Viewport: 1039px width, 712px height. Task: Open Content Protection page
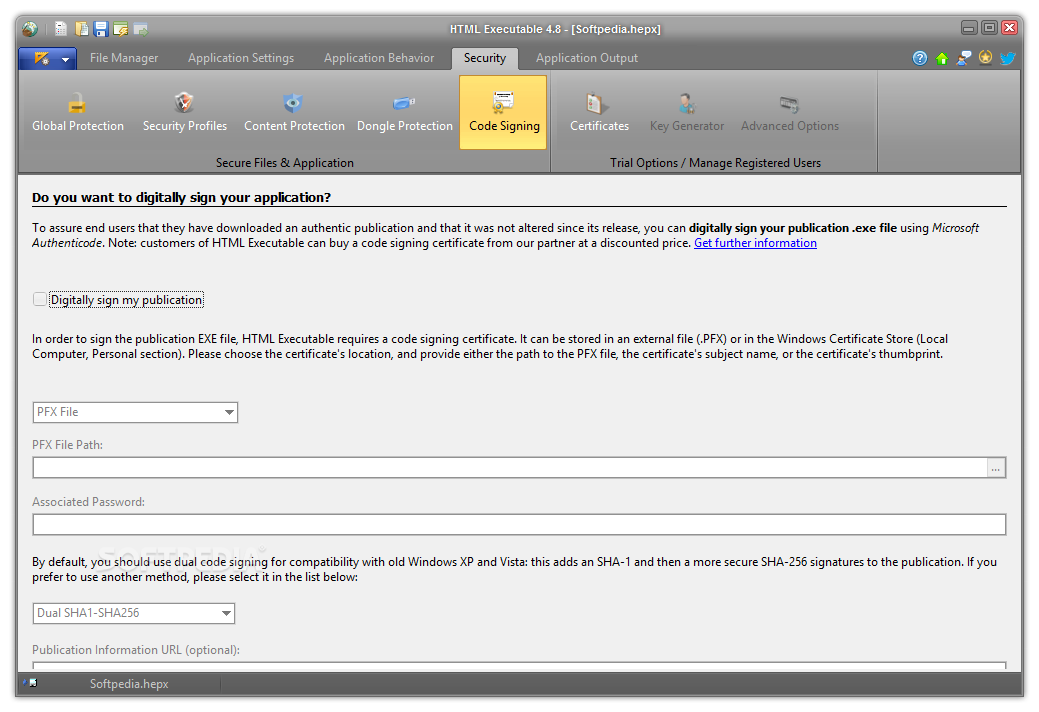point(294,113)
